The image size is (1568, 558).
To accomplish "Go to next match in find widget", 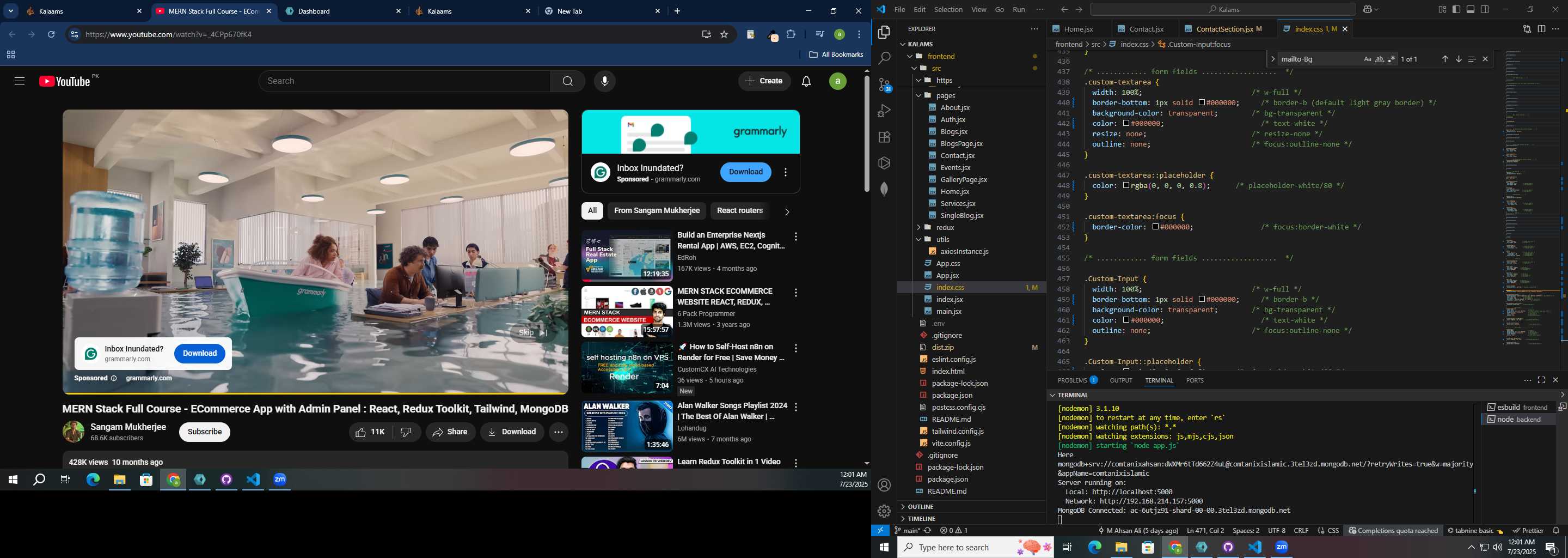I will (x=1459, y=59).
